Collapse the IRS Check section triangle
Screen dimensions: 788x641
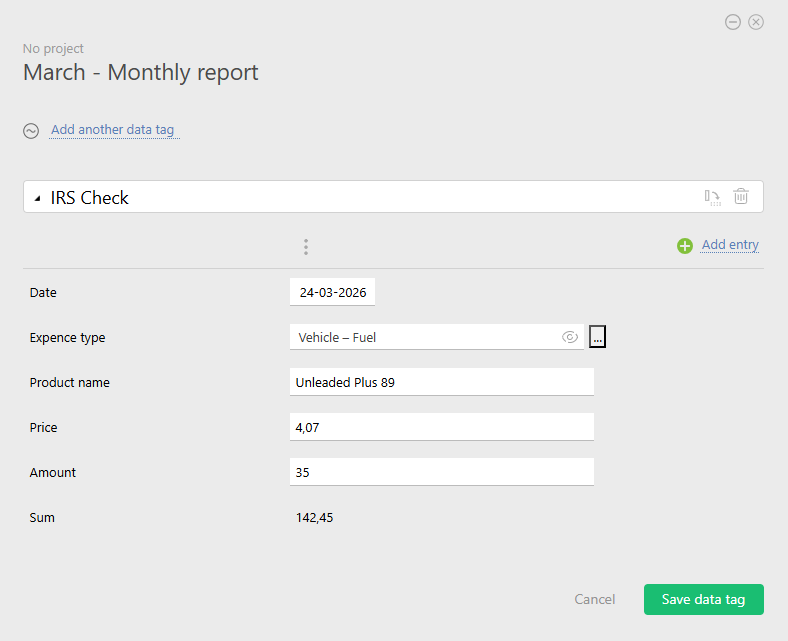click(x=38, y=198)
